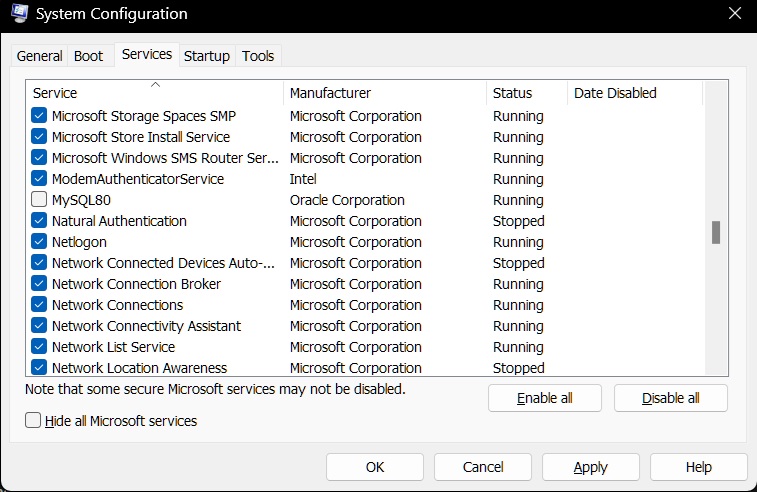Click the services list scrollbar thumb
Image resolution: width=757 pixels, height=492 pixels.
coord(716,232)
